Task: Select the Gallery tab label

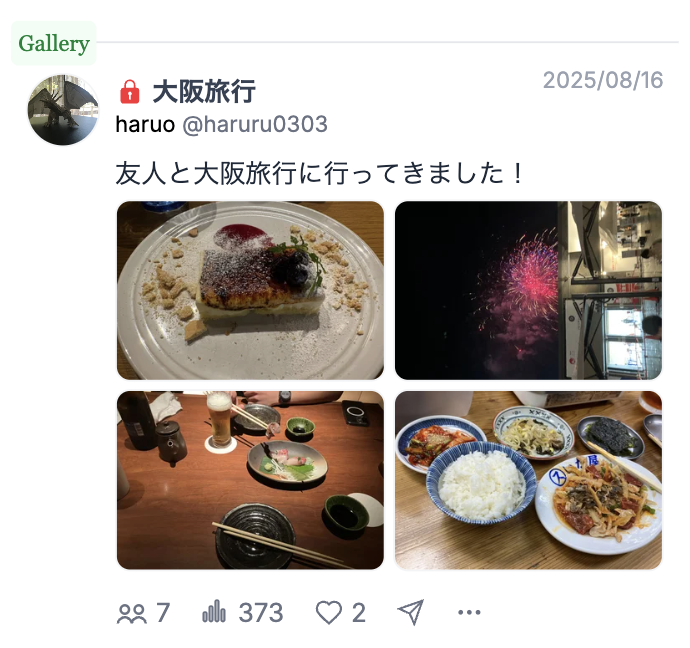Action: pyautogui.click(x=54, y=43)
